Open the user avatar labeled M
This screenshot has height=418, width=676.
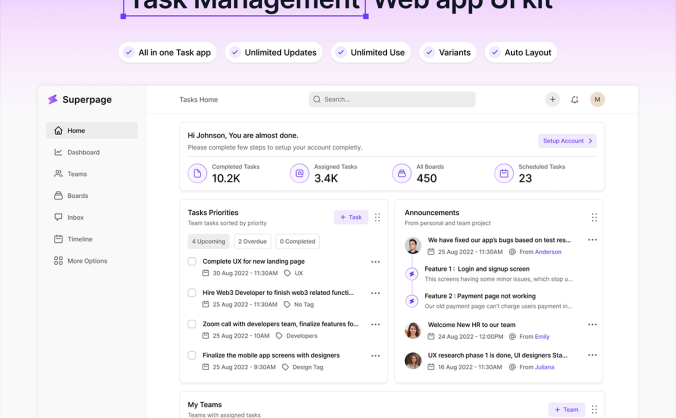[597, 100]
